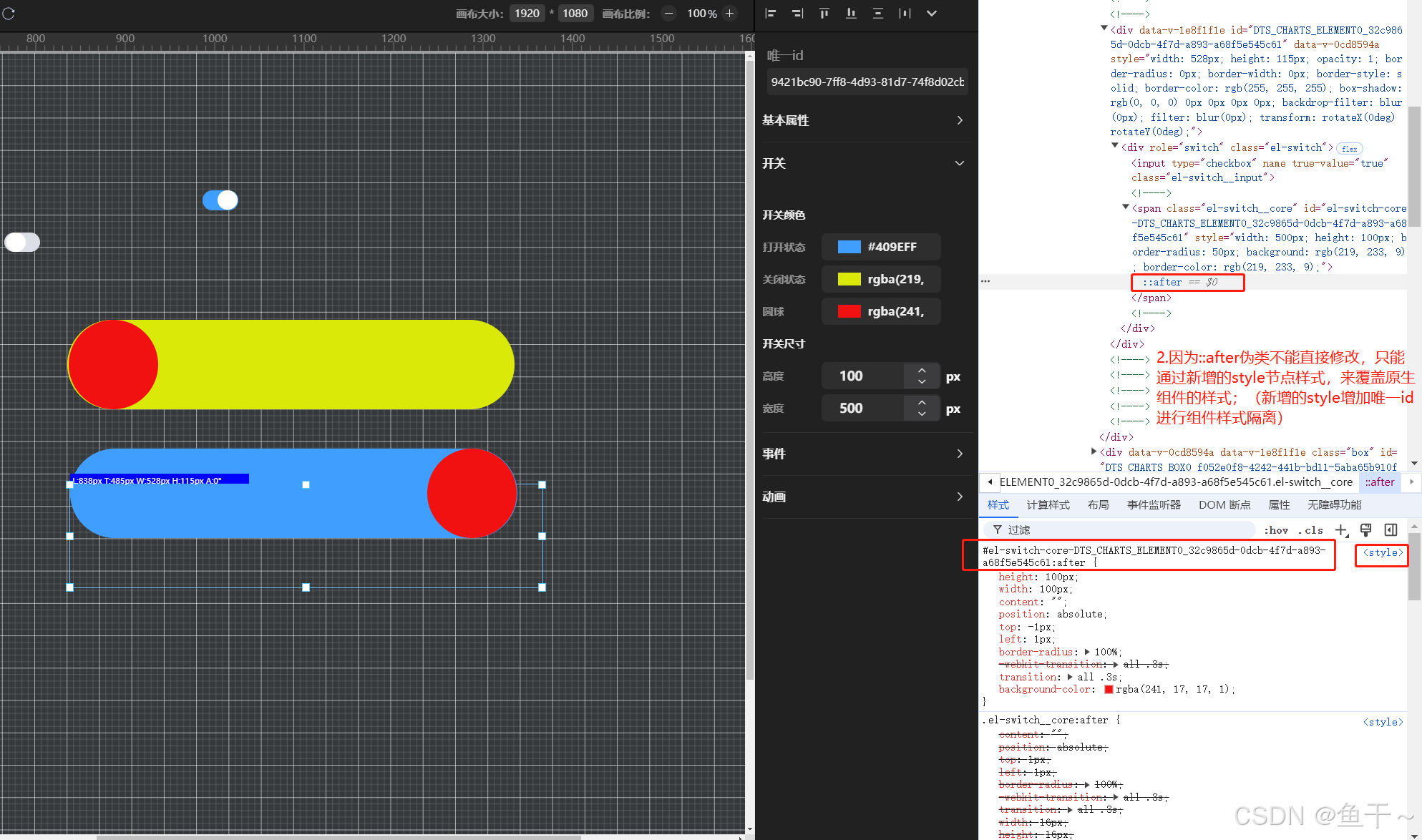Image resolution: width=1422 pixels, height=840 pixels.
Task: Click the align left icon
Action: pos(771,13)
